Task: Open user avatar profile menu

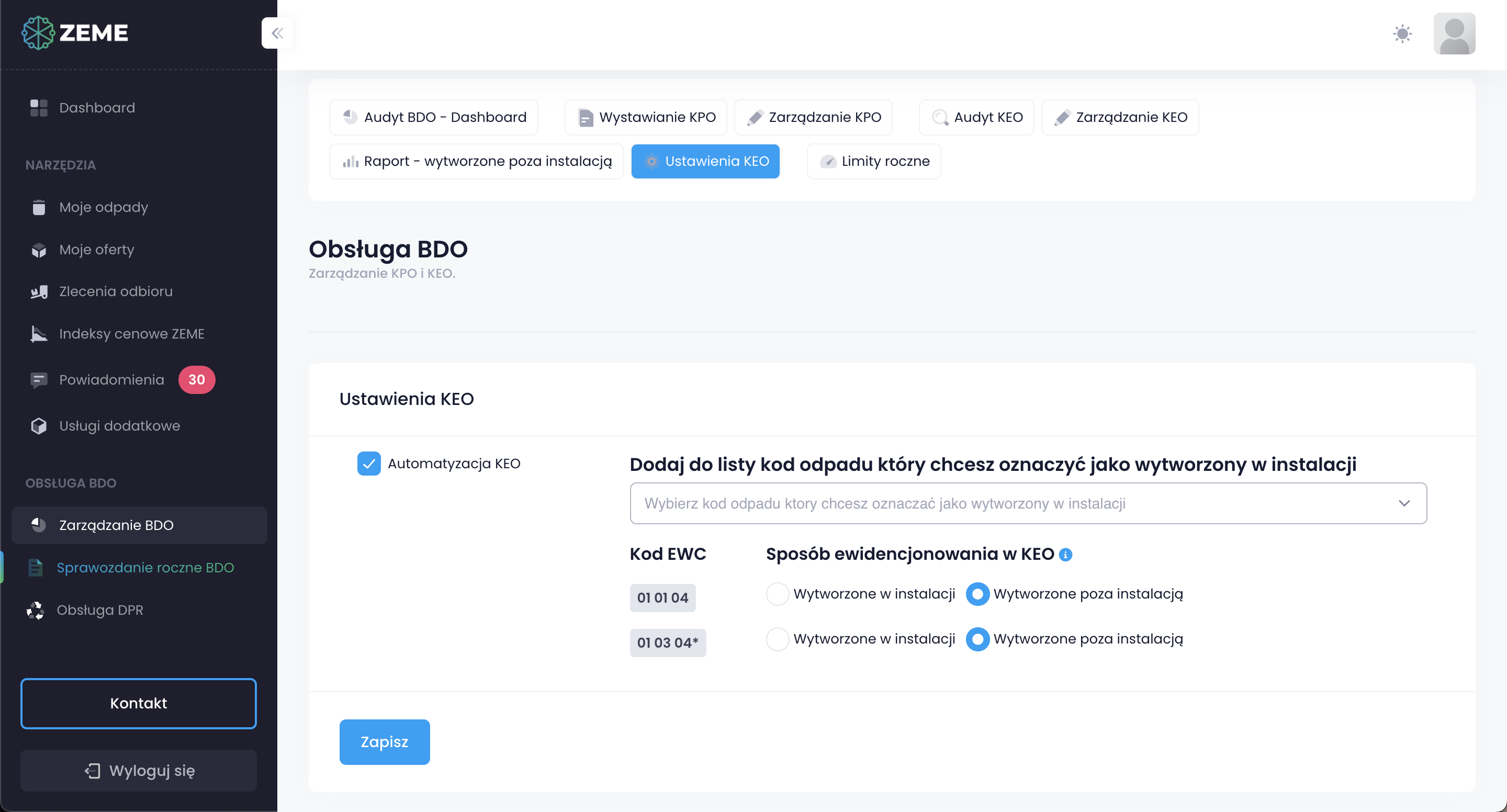Action: pyautogui.click(x=1453, y=33)
